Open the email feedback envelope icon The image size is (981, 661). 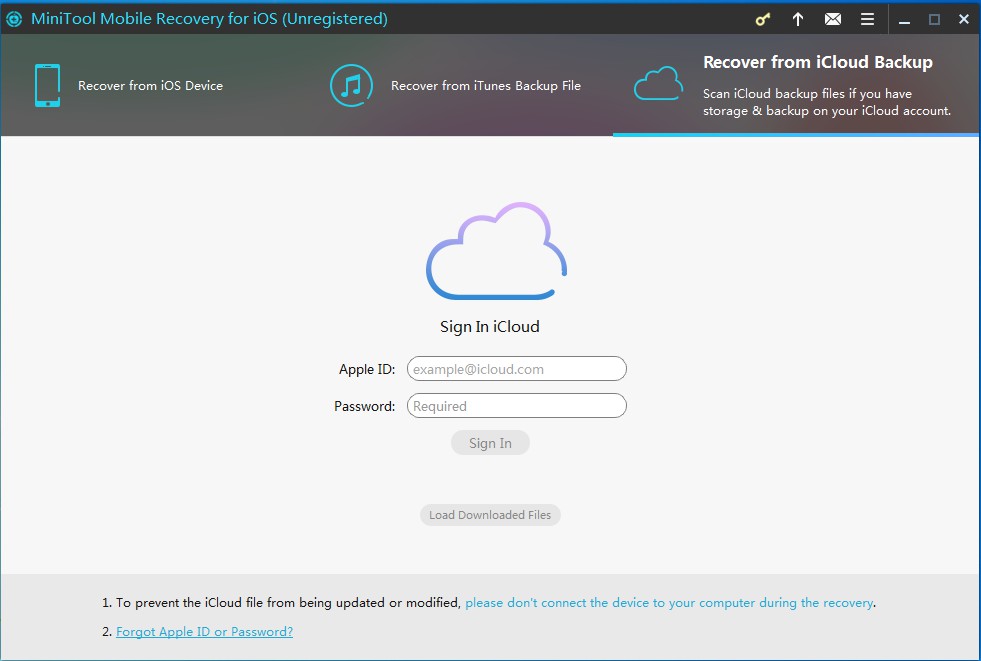pyautogui.click(x=833, y=19)
